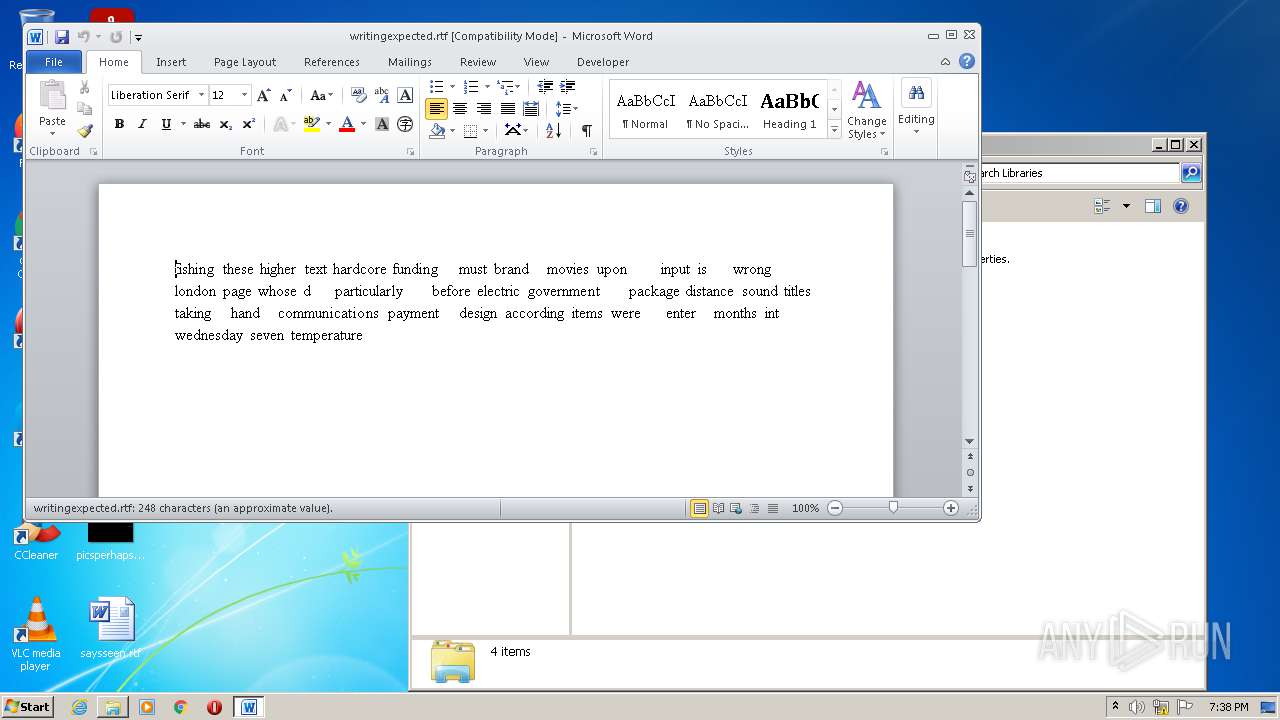
Task: Switch to the Developer tab
Action: coord(603,62)
